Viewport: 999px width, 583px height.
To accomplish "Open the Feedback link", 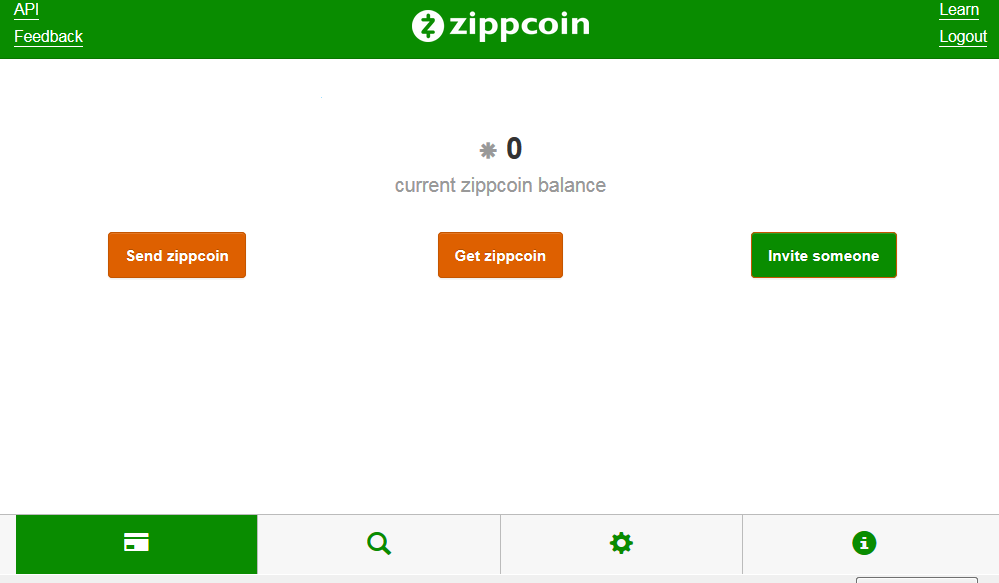I will pos(48,37).
